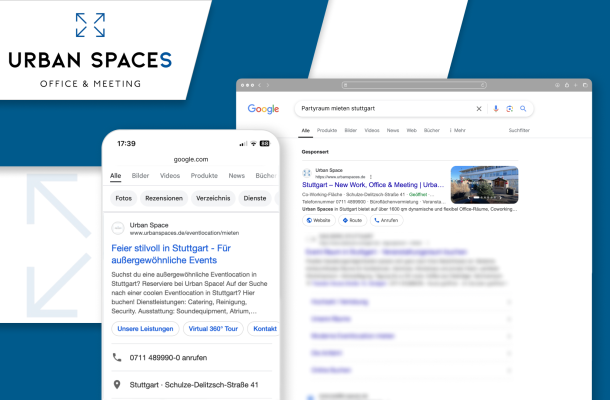The height and width of the screenshot is (400, 610).
Task: Switch to the Produkte tab on the phone
Action: click(x=204, y=175)
